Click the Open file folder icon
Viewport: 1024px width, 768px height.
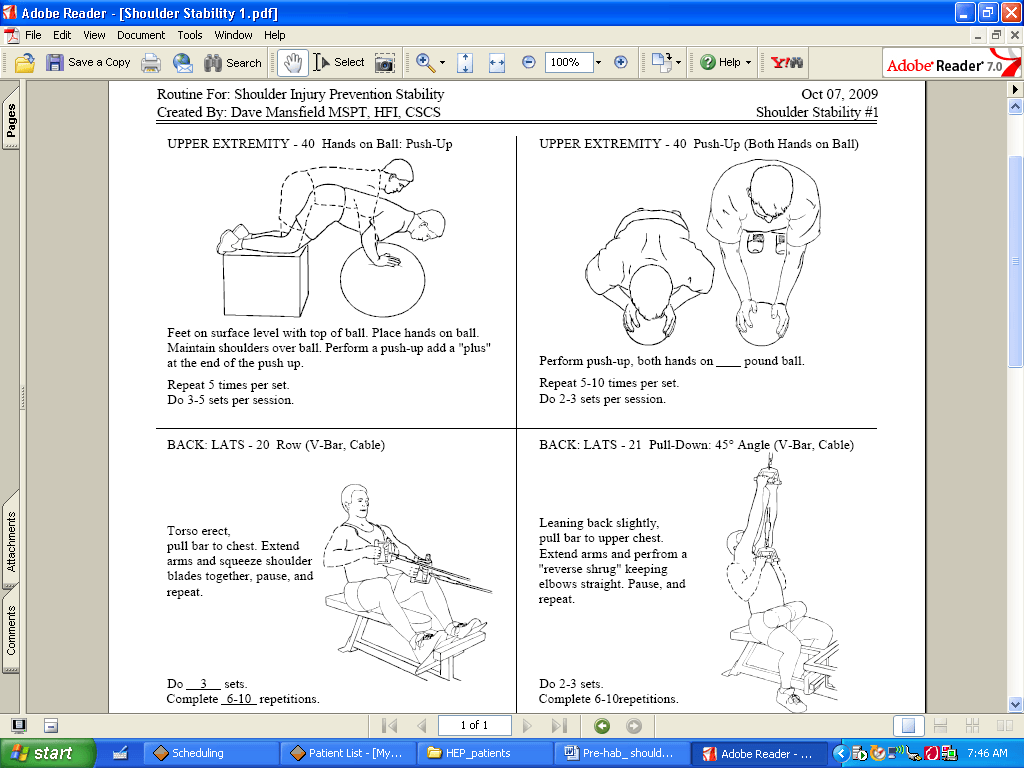point(24,63)
